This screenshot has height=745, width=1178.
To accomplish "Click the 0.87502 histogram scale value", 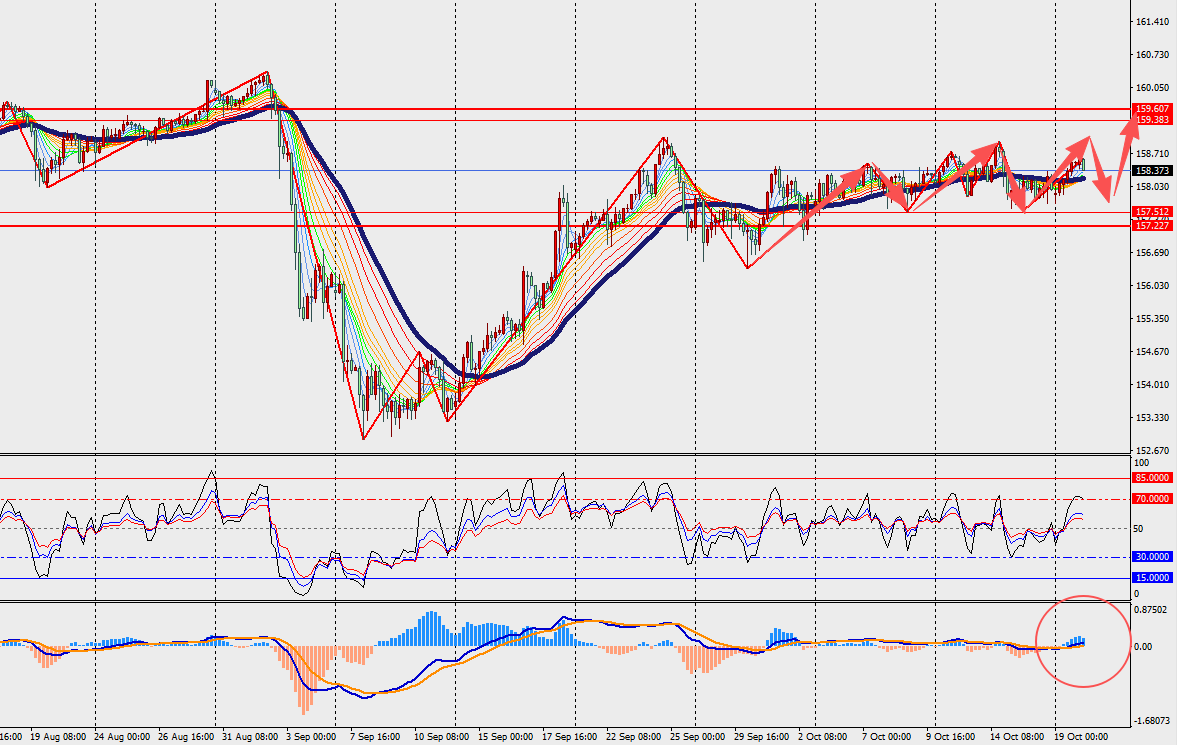I will 1150,610.
